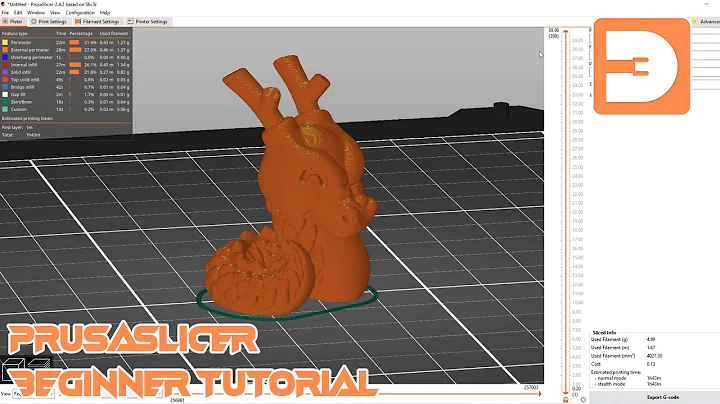Click the normal mode printing time

tap(654, 378)
